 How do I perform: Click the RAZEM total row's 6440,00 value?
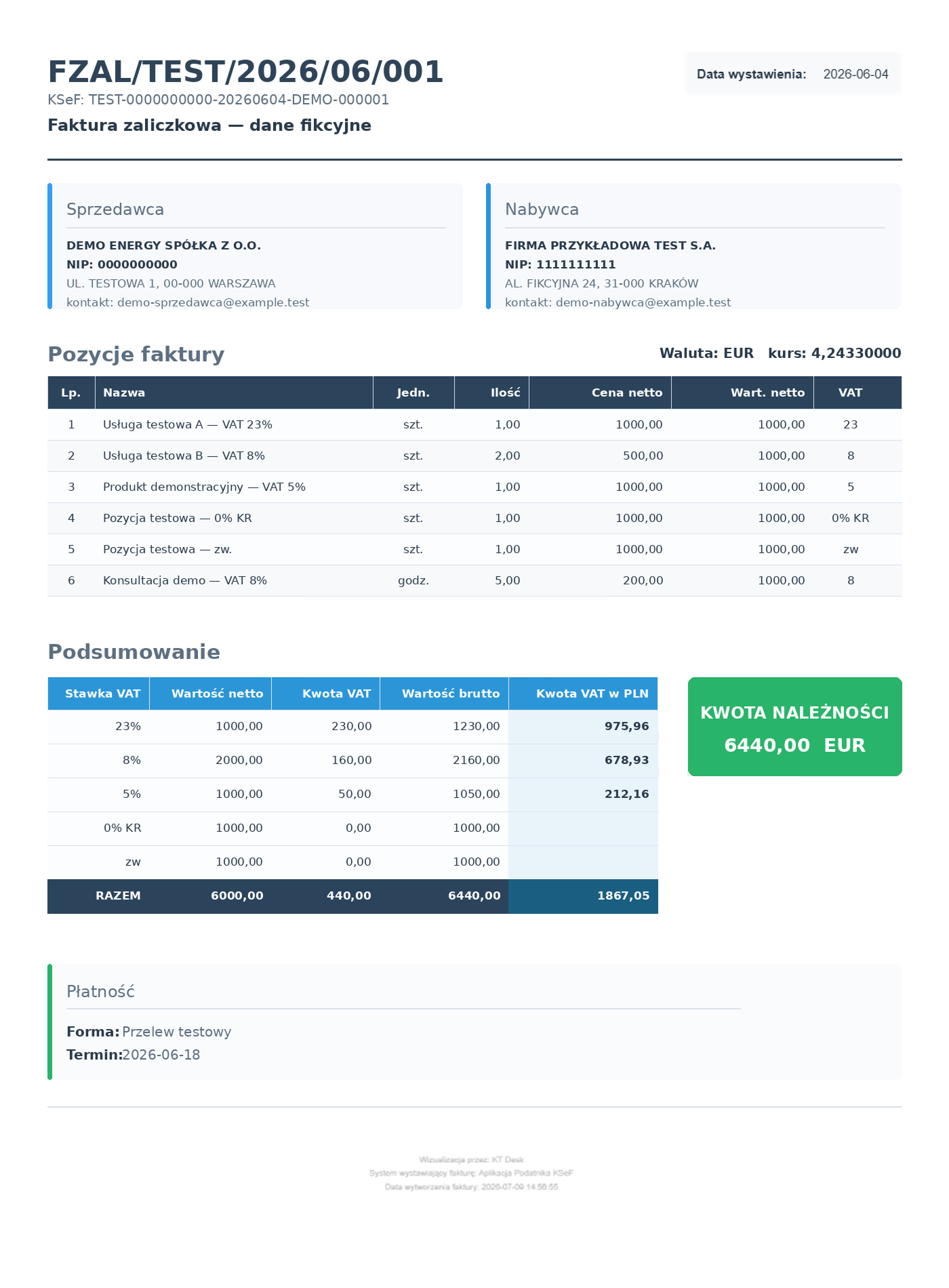pos(474,895)
